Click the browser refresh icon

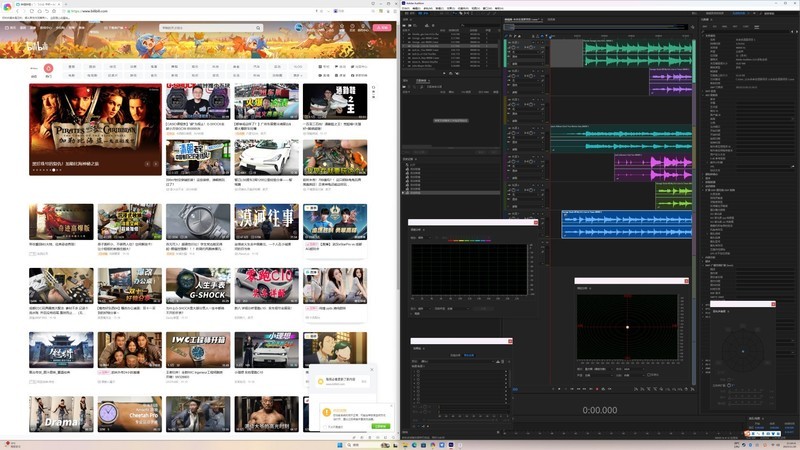point(31,12)
